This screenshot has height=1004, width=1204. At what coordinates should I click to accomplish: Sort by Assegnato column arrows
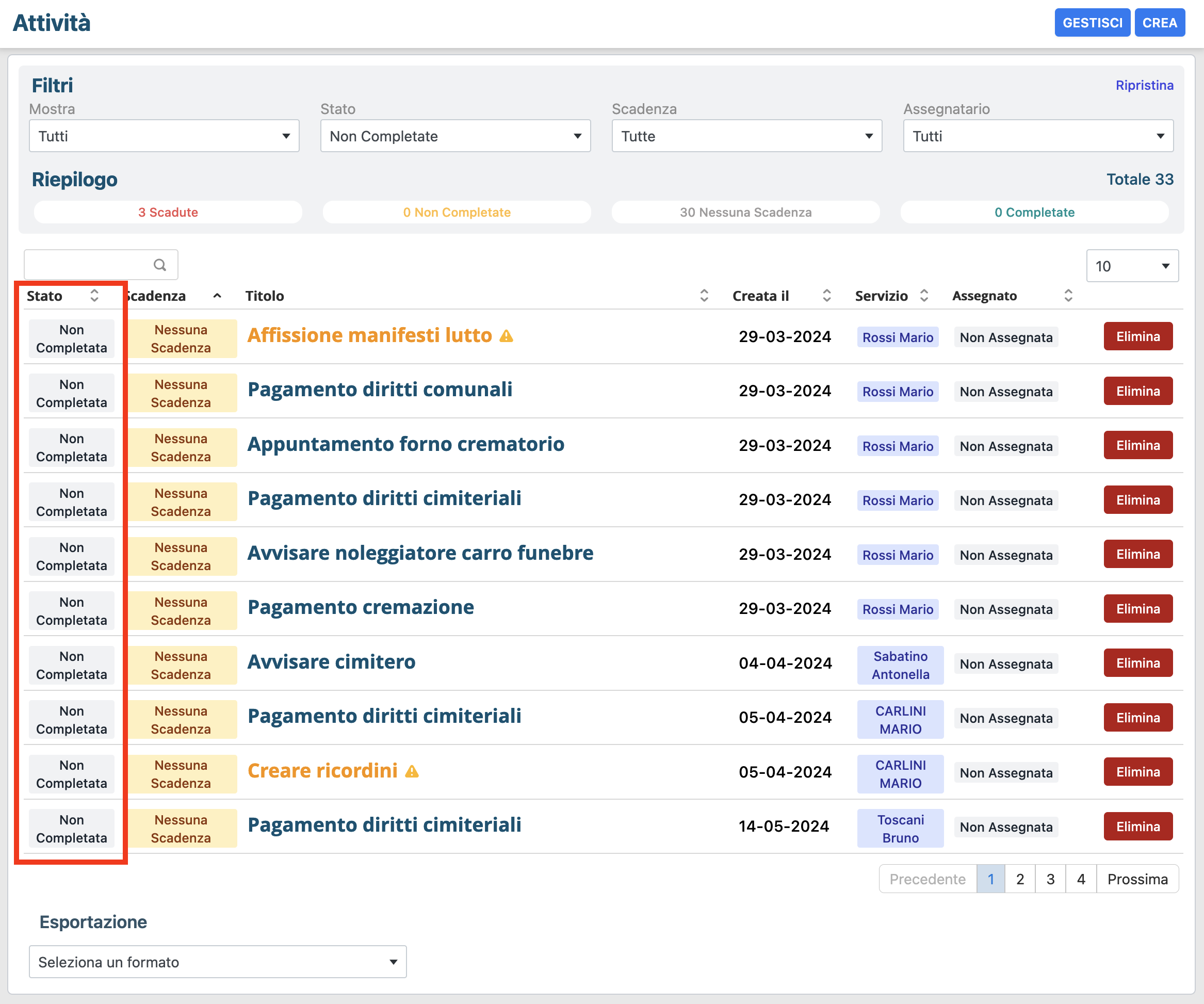click(x=1068, y=296)
